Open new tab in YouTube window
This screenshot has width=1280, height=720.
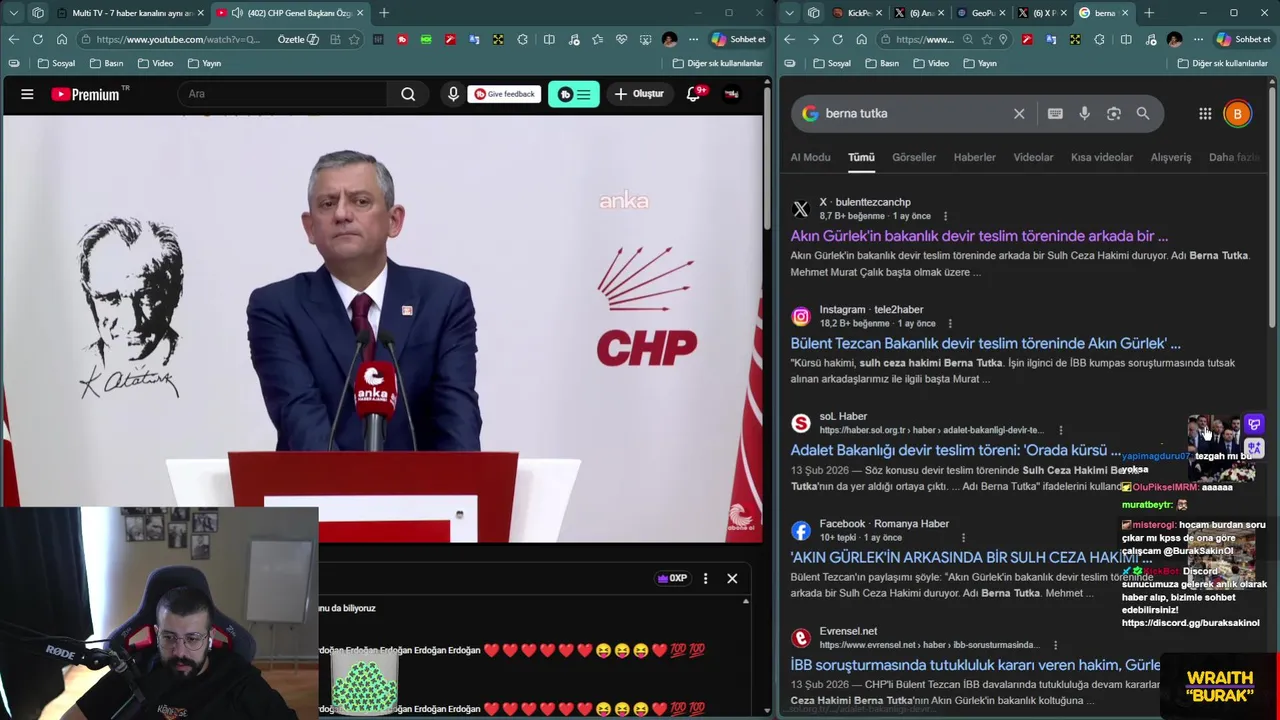[x=384, y=13]
